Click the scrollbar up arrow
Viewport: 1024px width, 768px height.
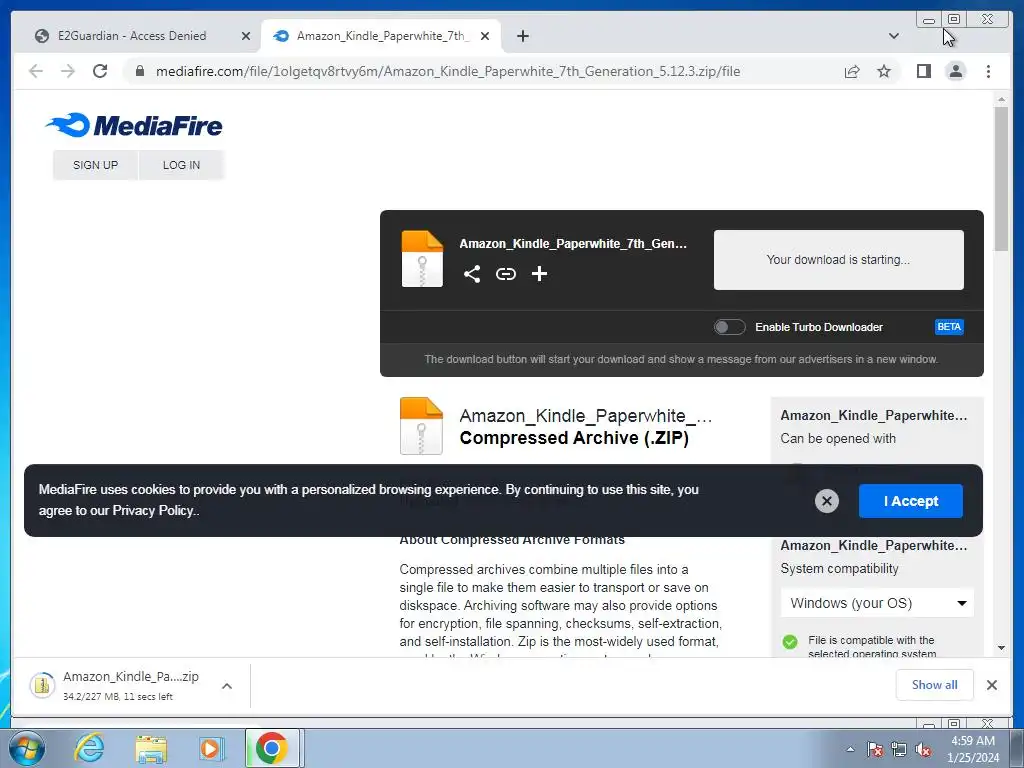(1001, 99)
